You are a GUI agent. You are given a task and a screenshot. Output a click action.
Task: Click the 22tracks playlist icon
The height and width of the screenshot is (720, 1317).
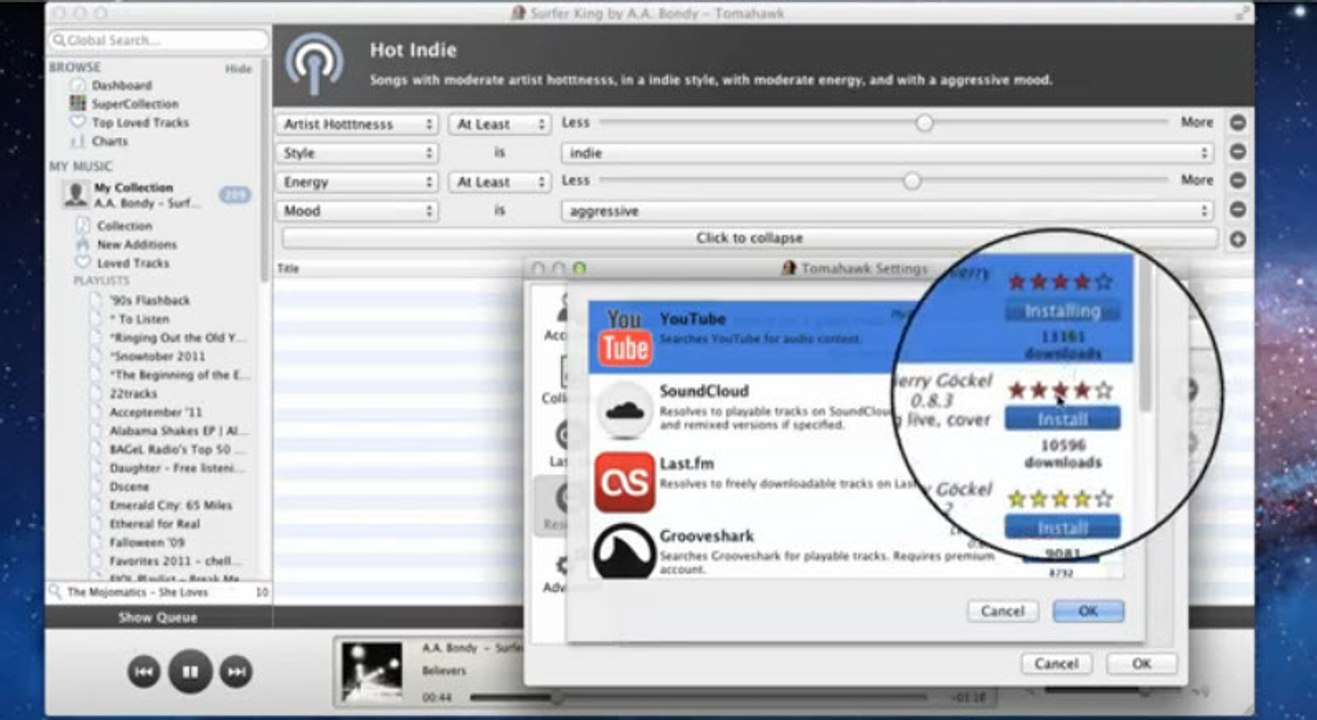[x=99, y=394]
